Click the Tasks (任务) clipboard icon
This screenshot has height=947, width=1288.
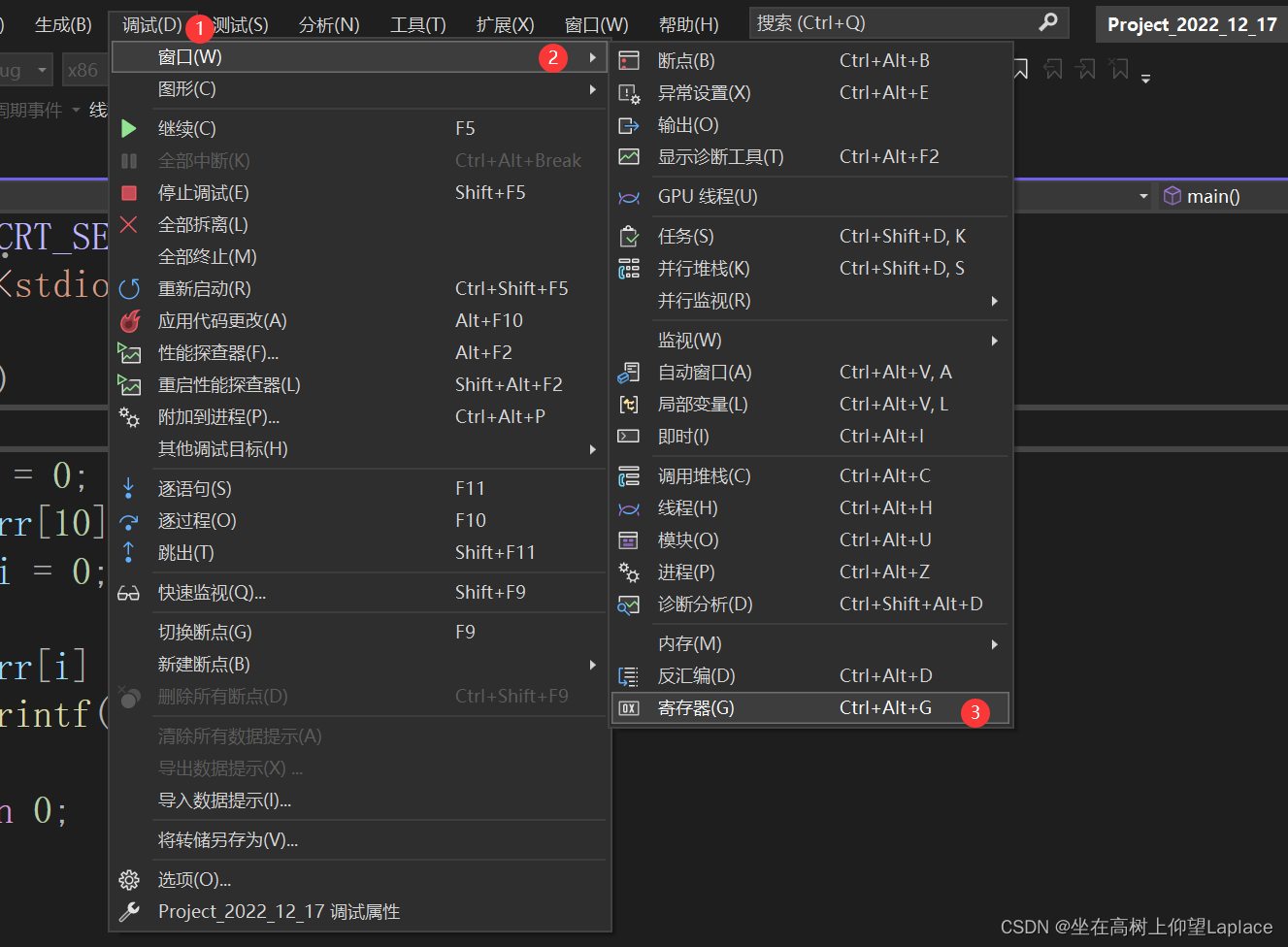pyautogui.click(x=629, y=237)
